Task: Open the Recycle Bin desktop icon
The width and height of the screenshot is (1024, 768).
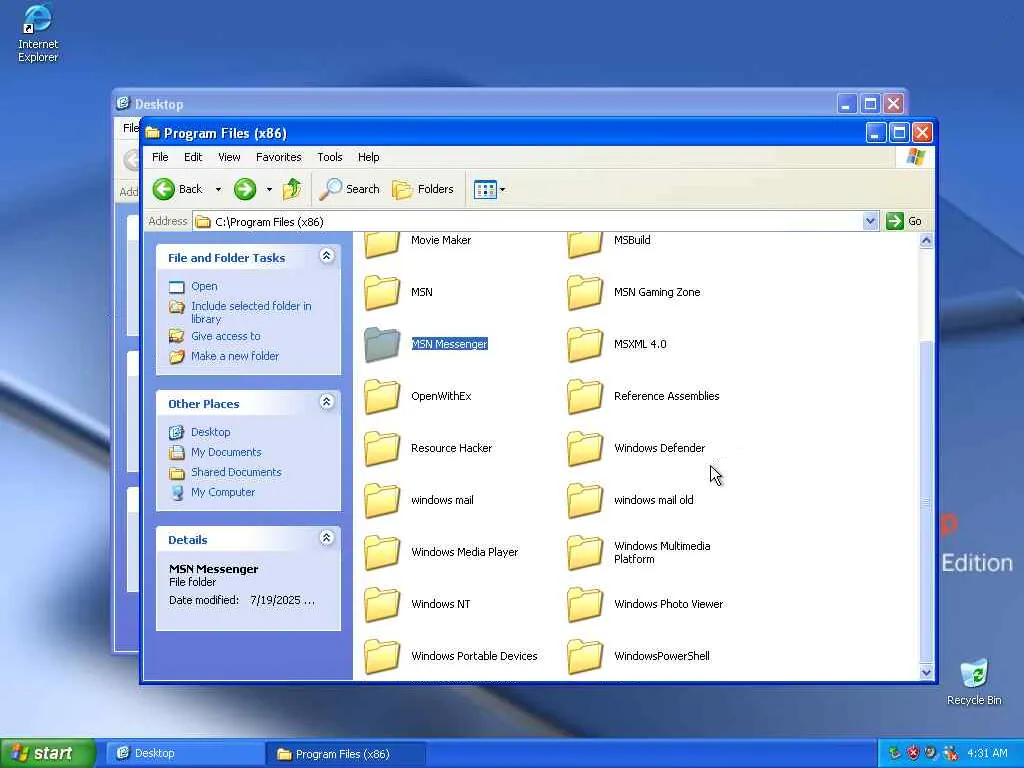Action: coord(974,682)
